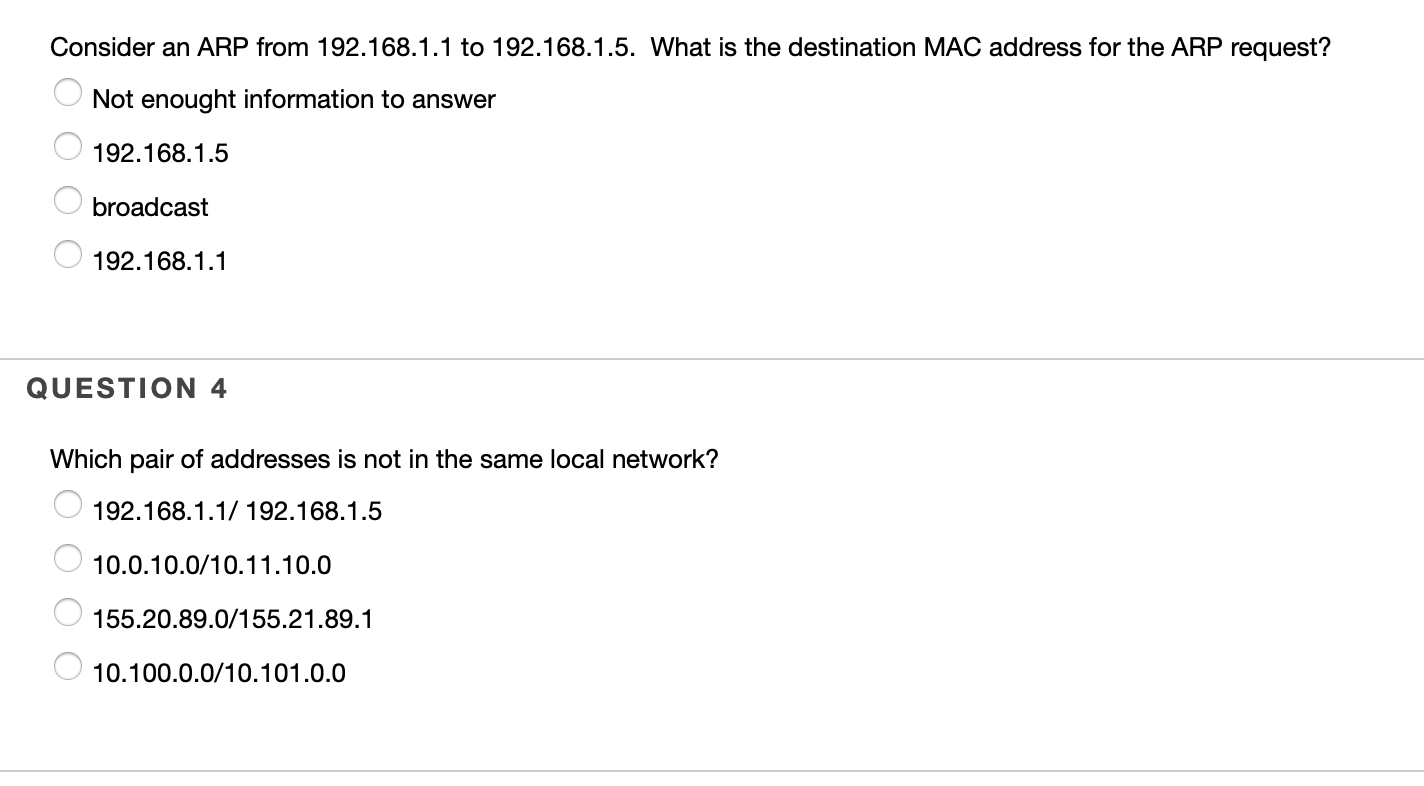
Task: Select "Not enought information to answer" option
Action: (x=68, y=92)
